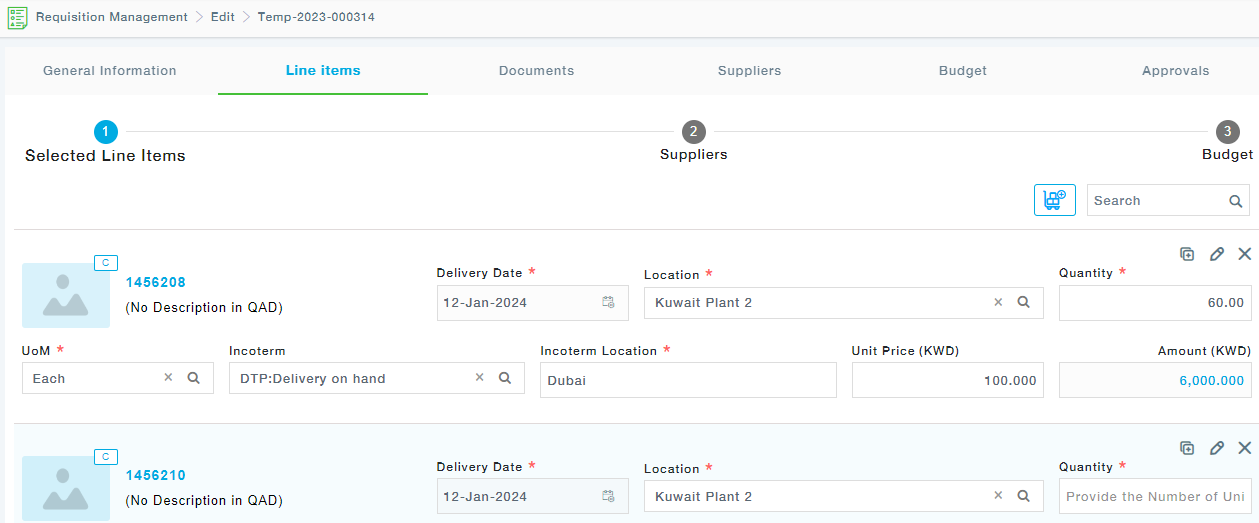Switch to the Documents tab

pyautogui.click(x=536, y=71)
